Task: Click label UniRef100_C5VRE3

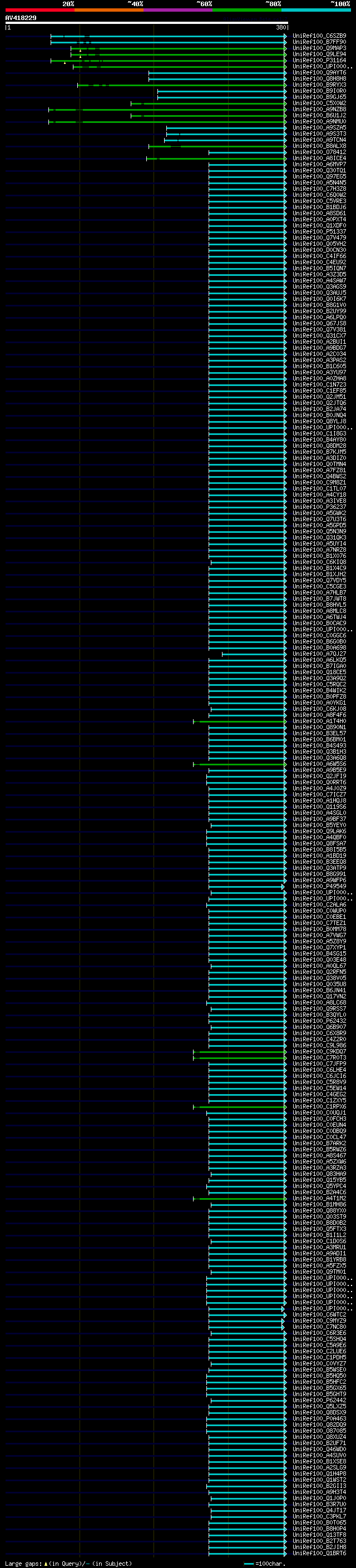Action: 319,201
